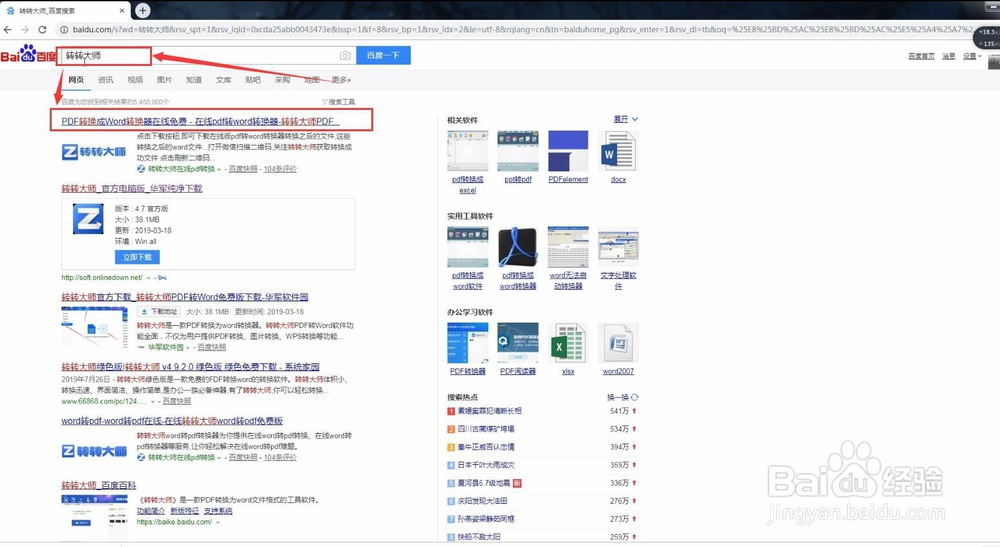Select the 网页 search tab
1000x547 pixels.
76,80
